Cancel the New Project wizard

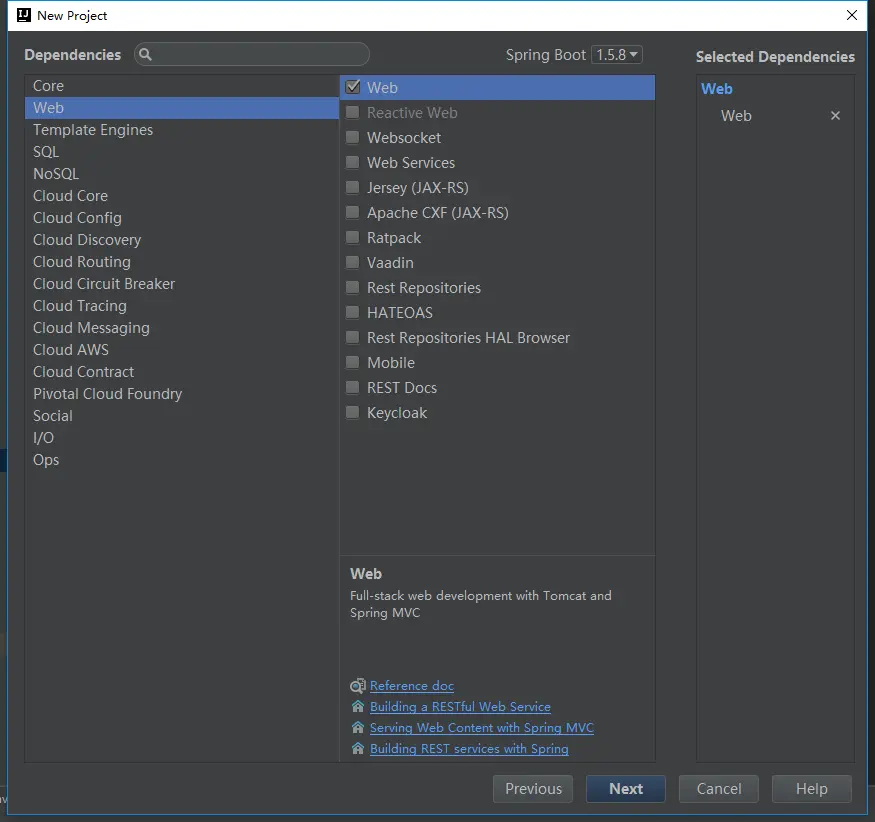click(x=719, y=789)
